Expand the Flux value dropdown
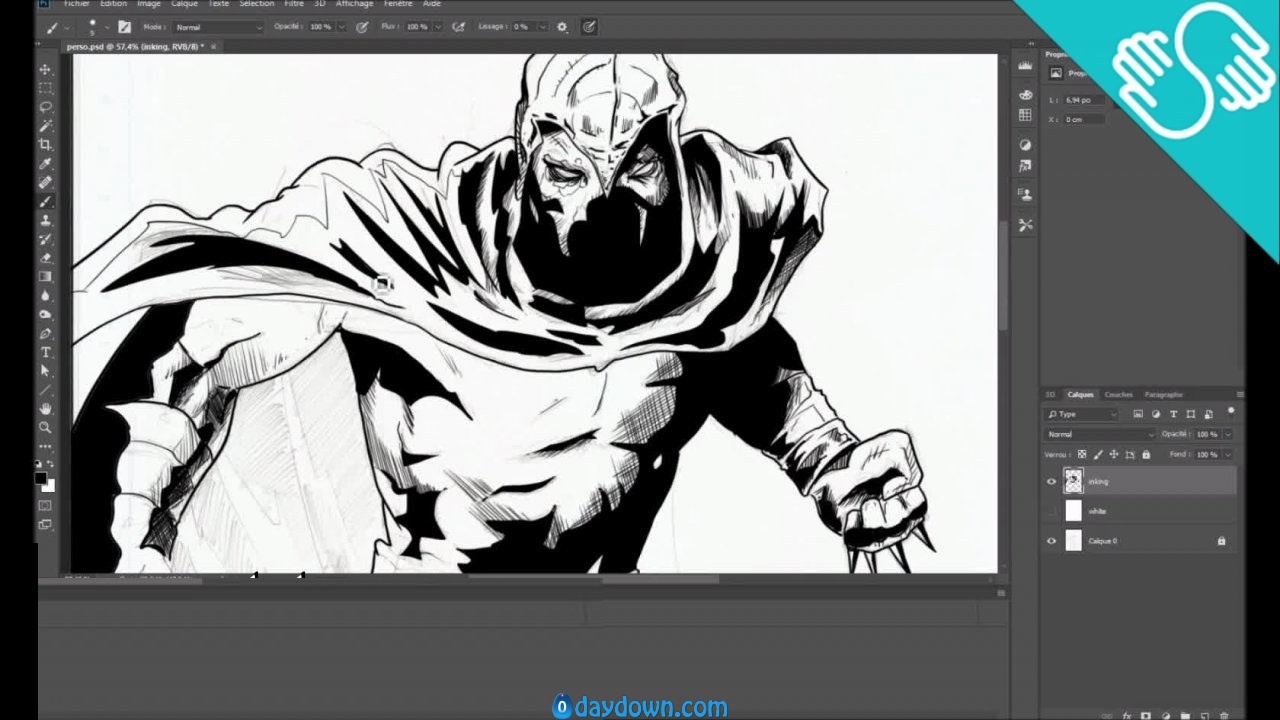The height and width of the screenshot is (720, 1280). click(x=437, y=27)
